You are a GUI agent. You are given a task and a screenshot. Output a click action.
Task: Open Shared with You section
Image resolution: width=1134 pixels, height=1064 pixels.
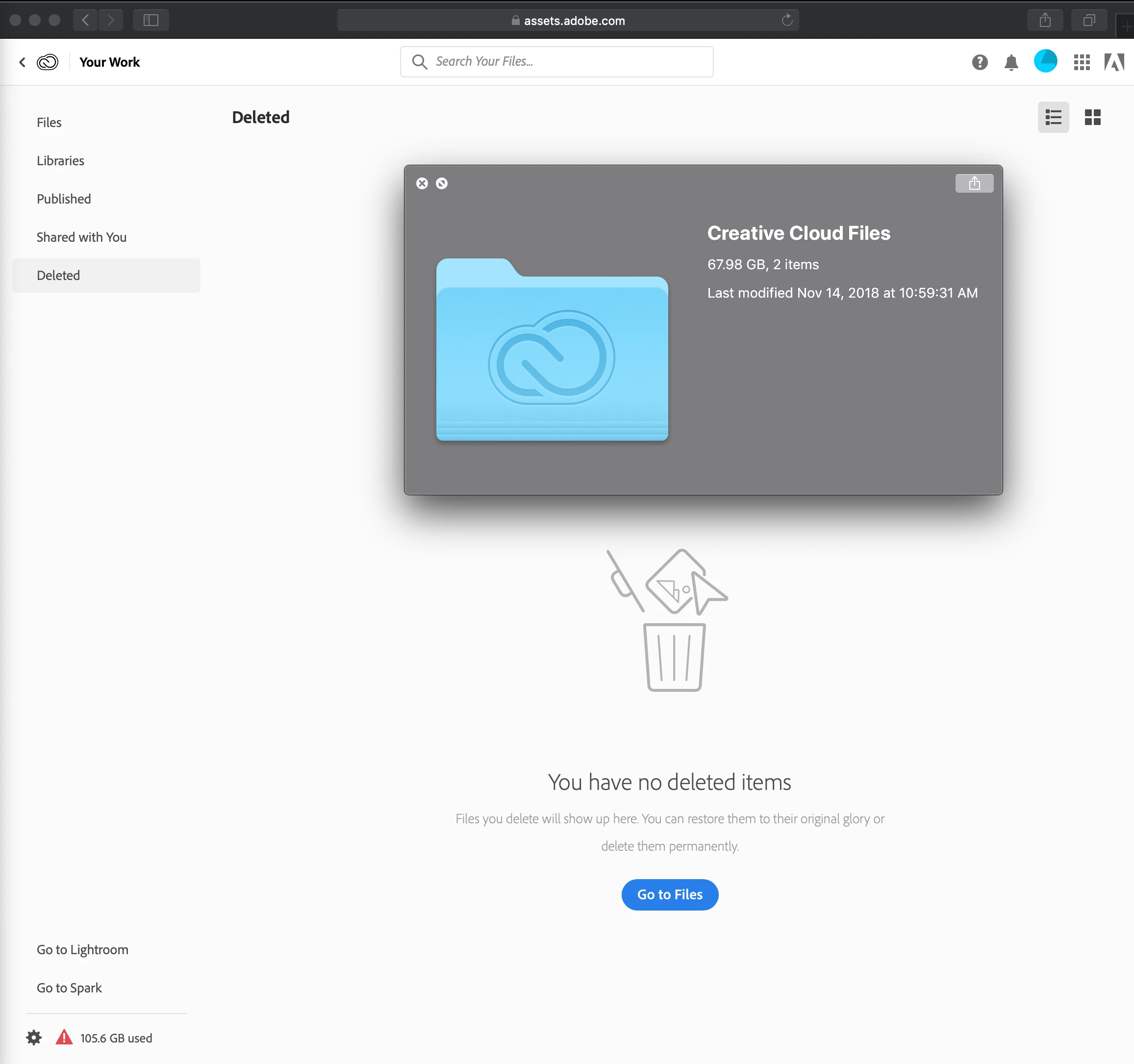click(81, 237)
